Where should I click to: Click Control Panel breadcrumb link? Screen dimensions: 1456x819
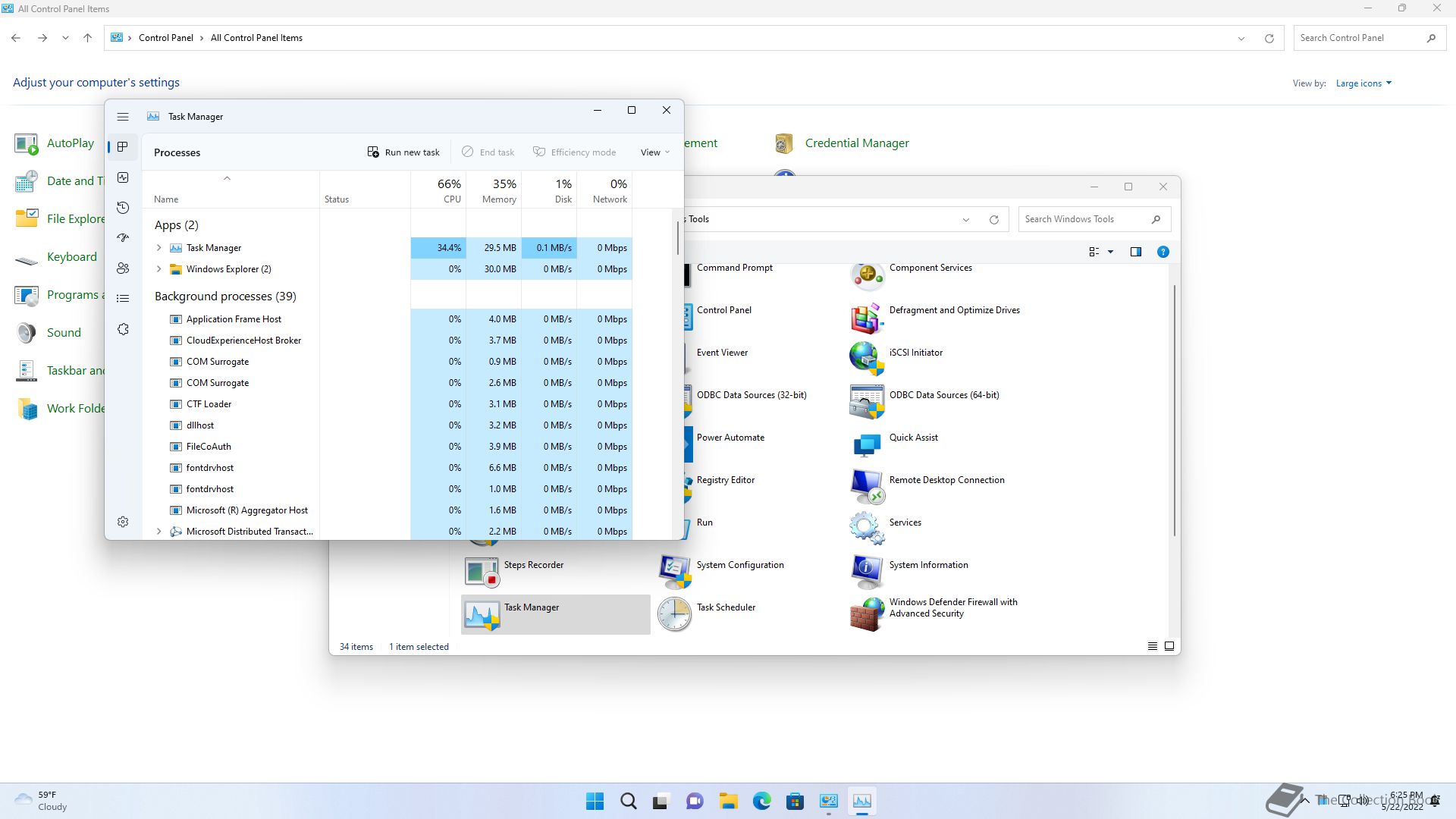166,38
